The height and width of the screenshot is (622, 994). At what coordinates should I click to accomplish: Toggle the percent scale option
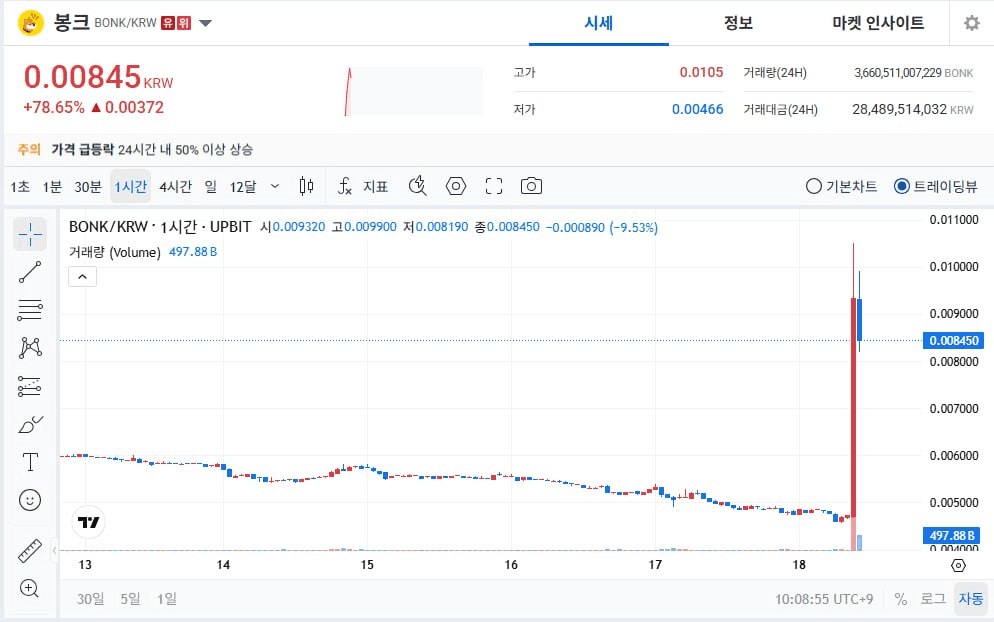click(x=901, y=599)
